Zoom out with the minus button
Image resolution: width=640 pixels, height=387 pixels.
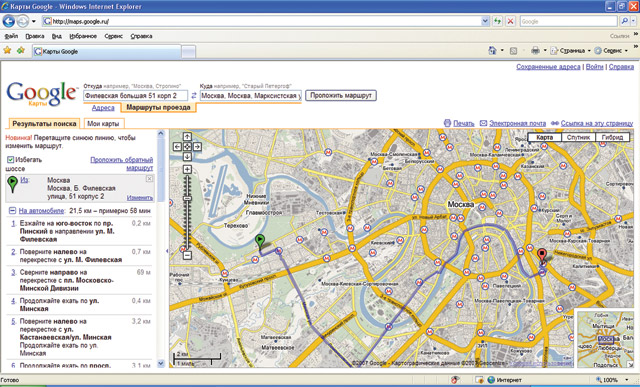coord(187,256)
